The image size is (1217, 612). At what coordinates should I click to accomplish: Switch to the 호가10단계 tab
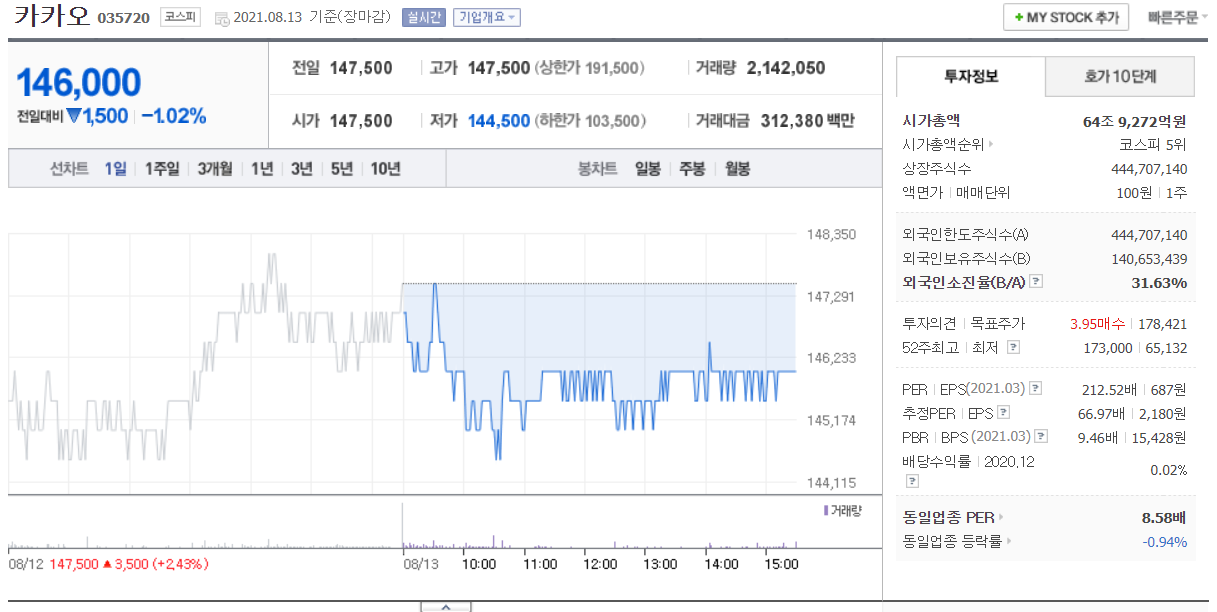pos(1120,76)
